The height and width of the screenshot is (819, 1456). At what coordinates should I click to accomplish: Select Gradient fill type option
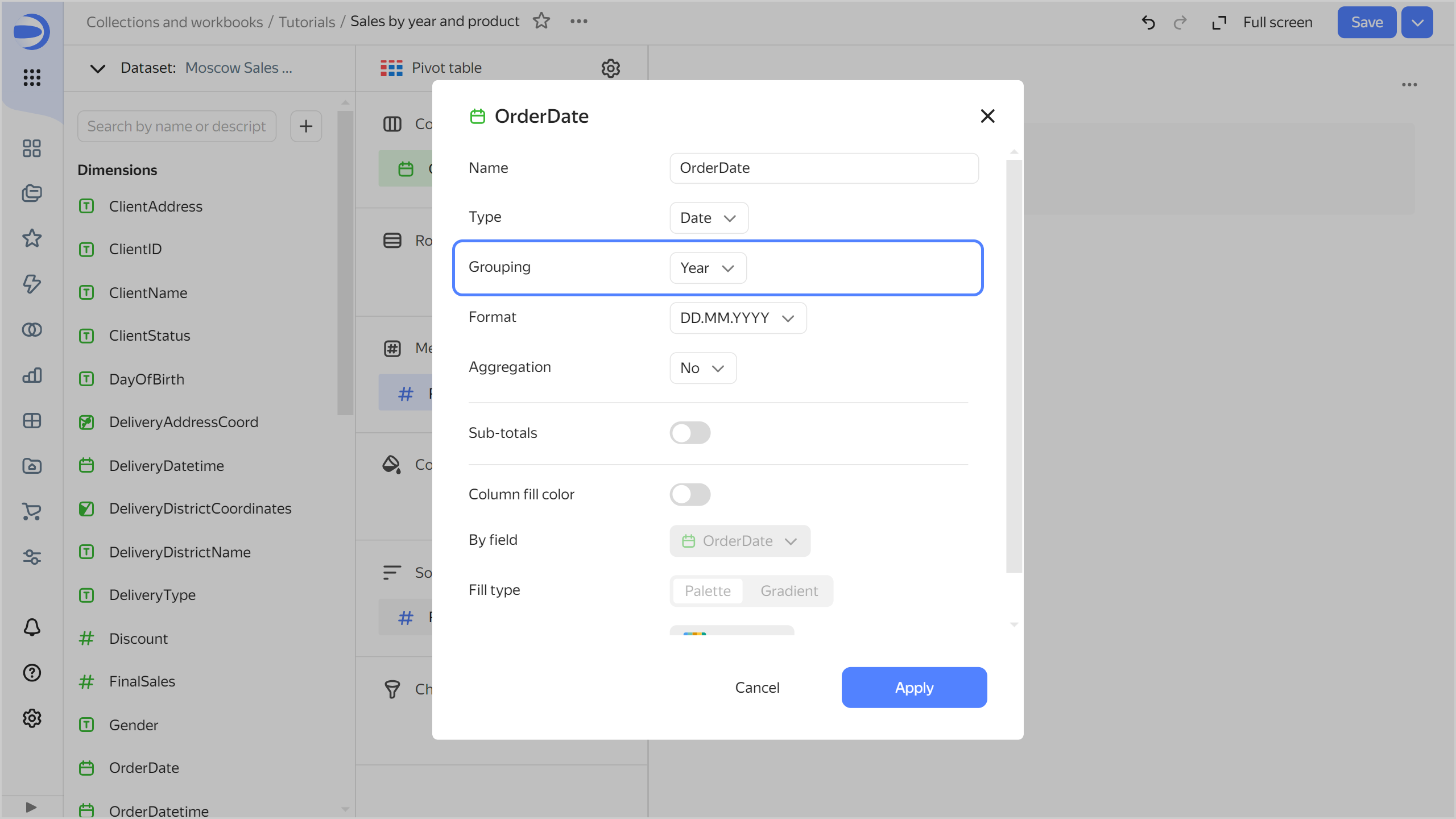coord(789,591)
